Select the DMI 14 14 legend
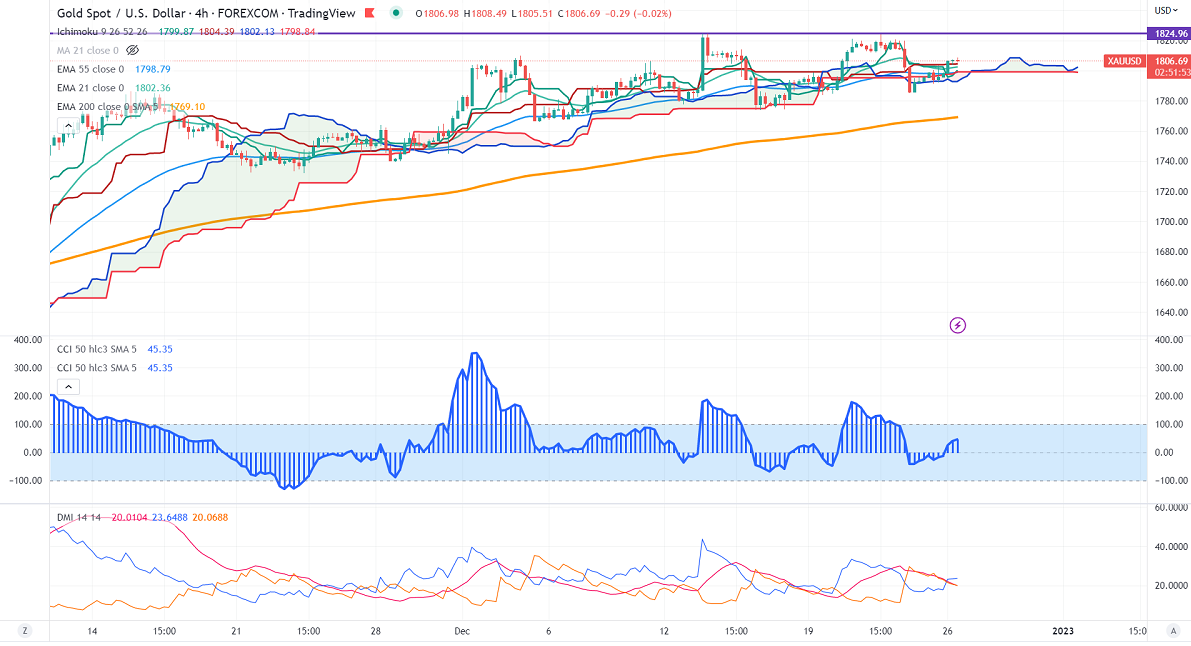The height and width of the screenshot is (646, 1191). [79, 518]
